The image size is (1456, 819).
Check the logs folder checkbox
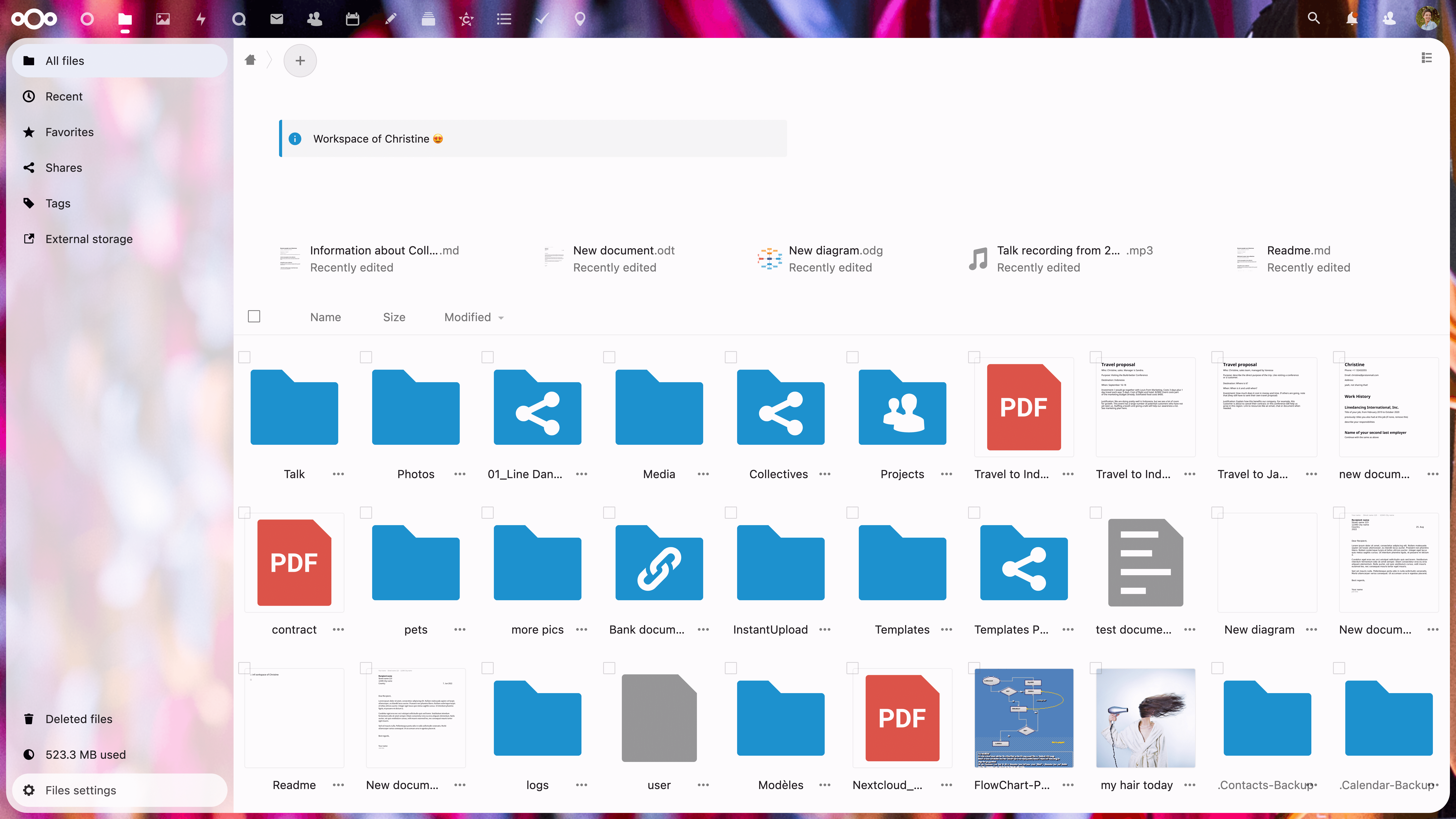click(x=487, y=668)
